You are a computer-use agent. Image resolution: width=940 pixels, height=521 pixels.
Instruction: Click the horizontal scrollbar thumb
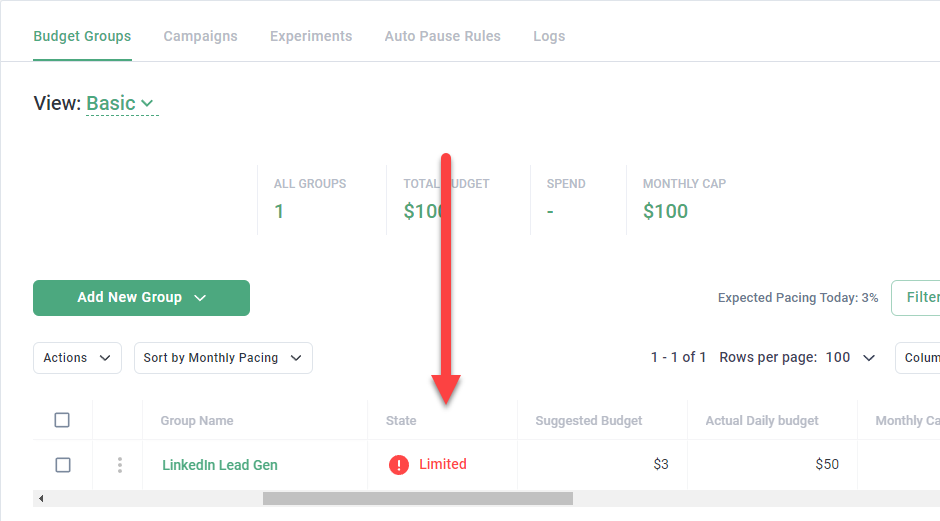coord(417,498)
